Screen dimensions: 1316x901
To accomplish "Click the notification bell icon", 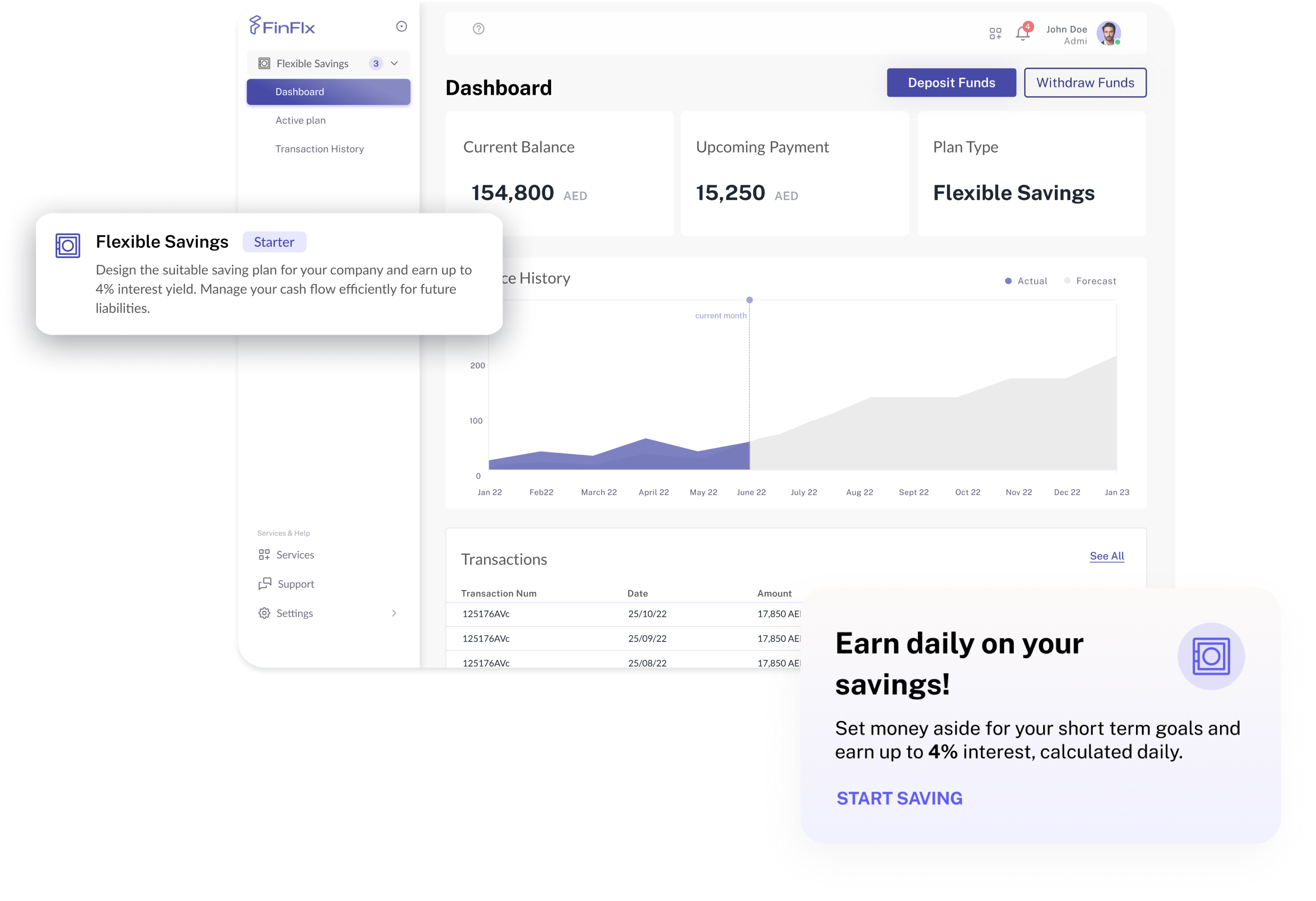I will pyautogui.click(x=1023, y=32).
